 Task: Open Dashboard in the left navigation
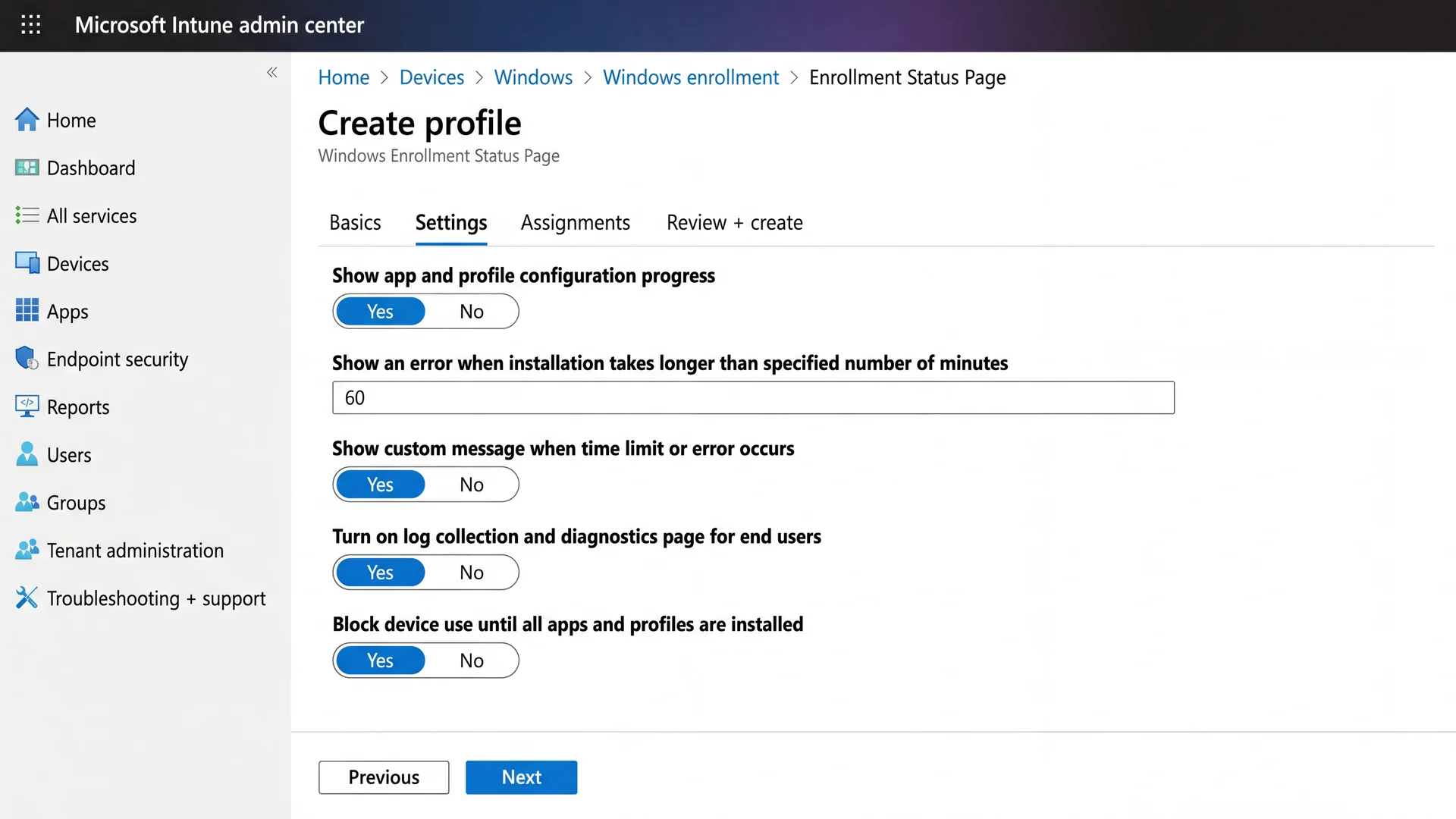point(91,168)
